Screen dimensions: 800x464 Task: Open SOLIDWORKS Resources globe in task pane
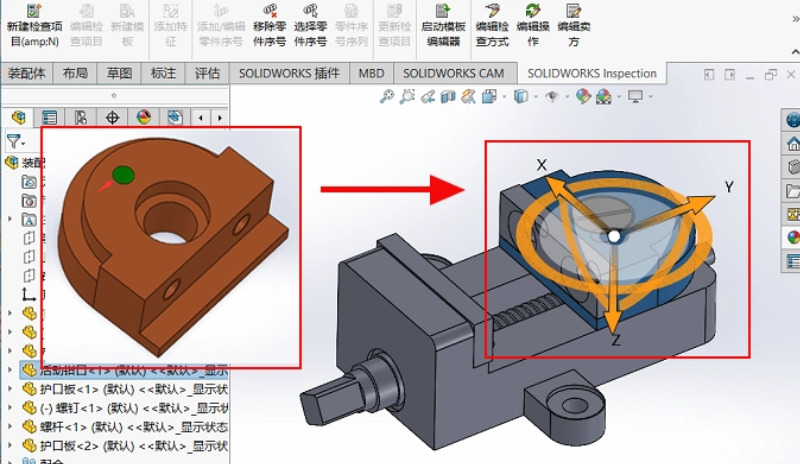[x=792, y=119]
